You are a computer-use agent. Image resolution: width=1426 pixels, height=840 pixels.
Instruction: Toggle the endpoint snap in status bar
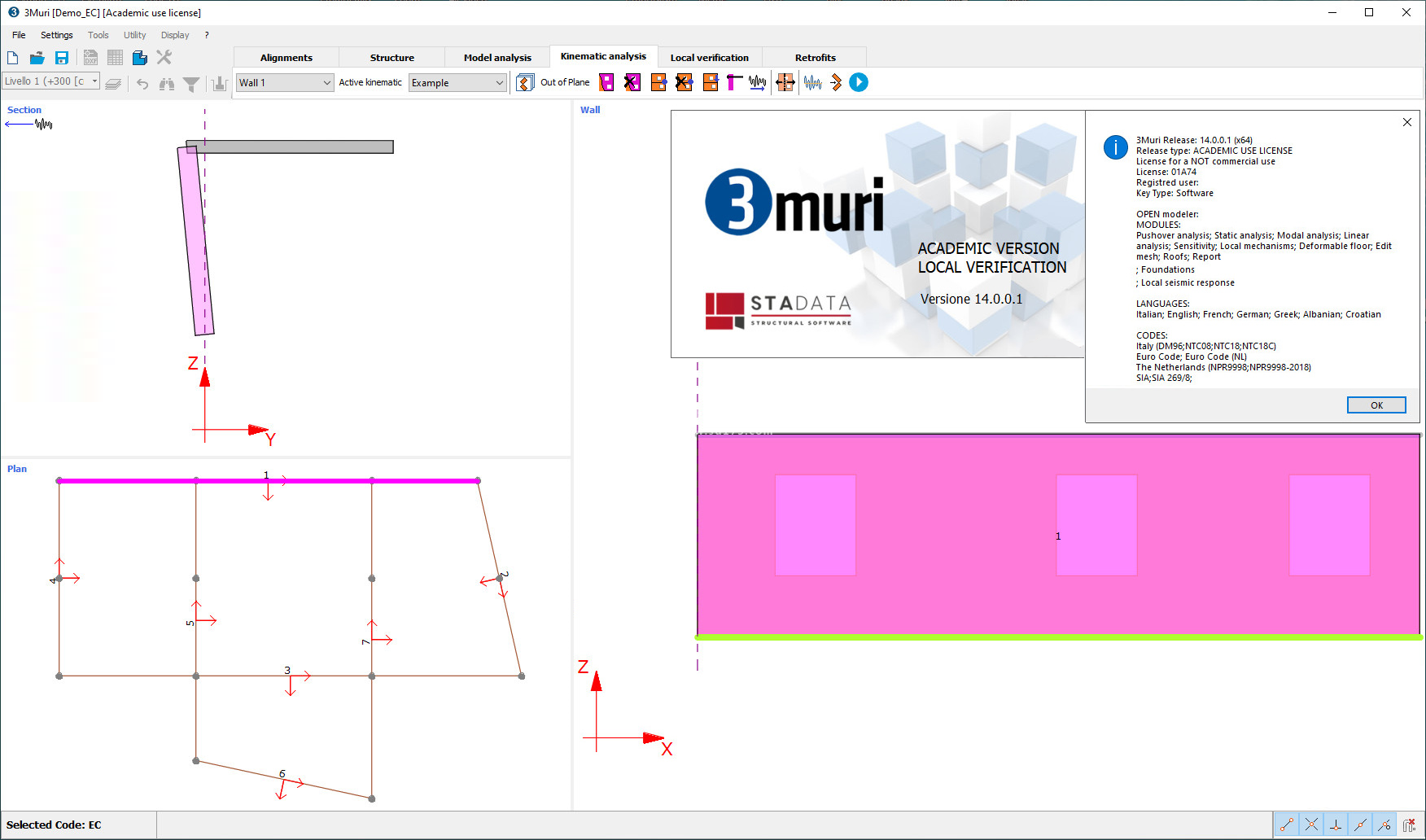pyautogui.click(x=1287, y=825)
